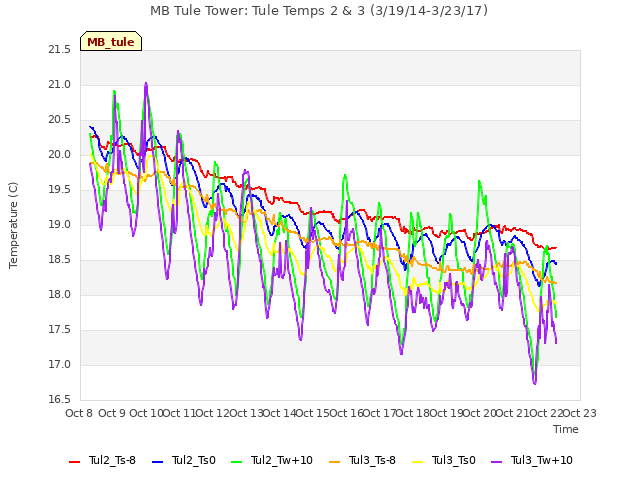The width and height of the screenshot is (640, 480).
Task: Click the Time axis label
Action: [566, 429]
